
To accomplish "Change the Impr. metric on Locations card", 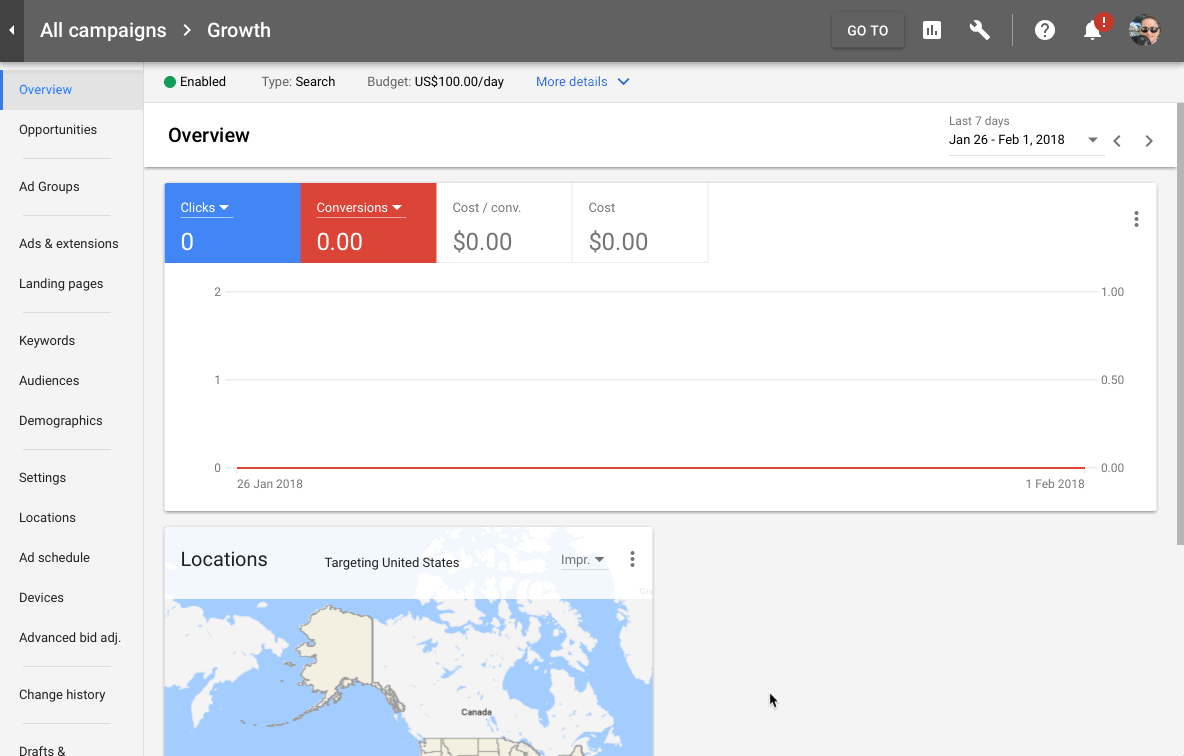I will click(583, 560).
